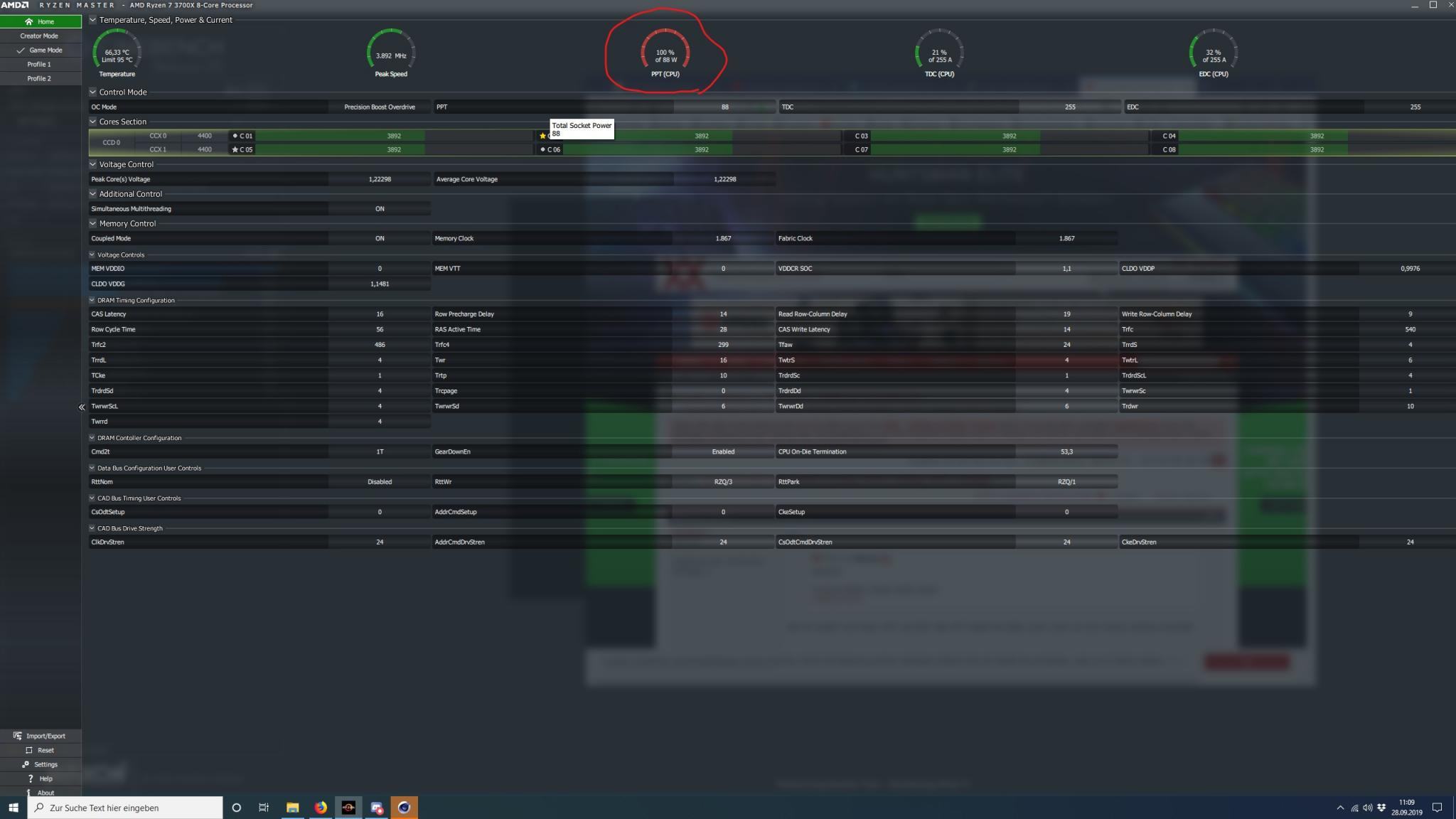Screen dimensions: 1456x819
Task: Select core C 04 speed bar
Action: coord(1317,136)
